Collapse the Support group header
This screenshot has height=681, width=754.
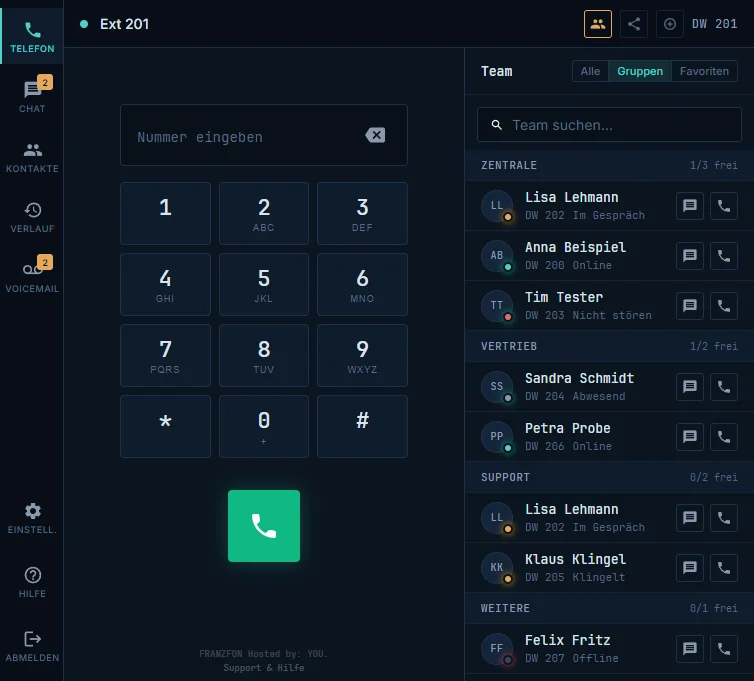point(609,477)
